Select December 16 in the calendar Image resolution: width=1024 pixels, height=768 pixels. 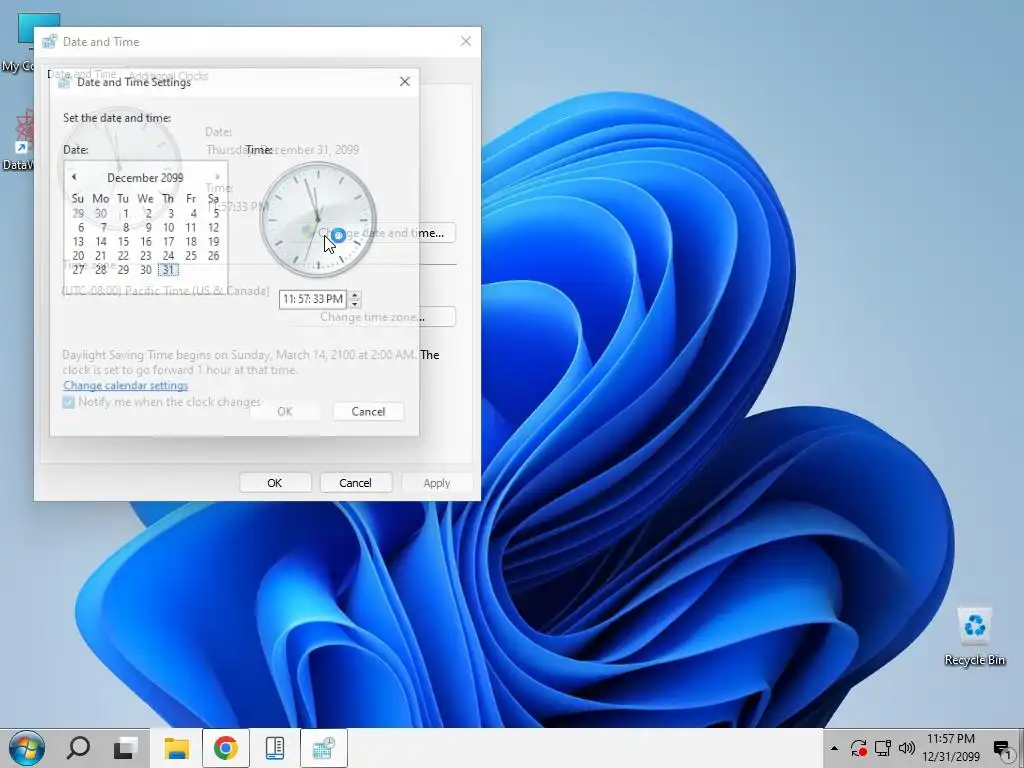(146, 242)
